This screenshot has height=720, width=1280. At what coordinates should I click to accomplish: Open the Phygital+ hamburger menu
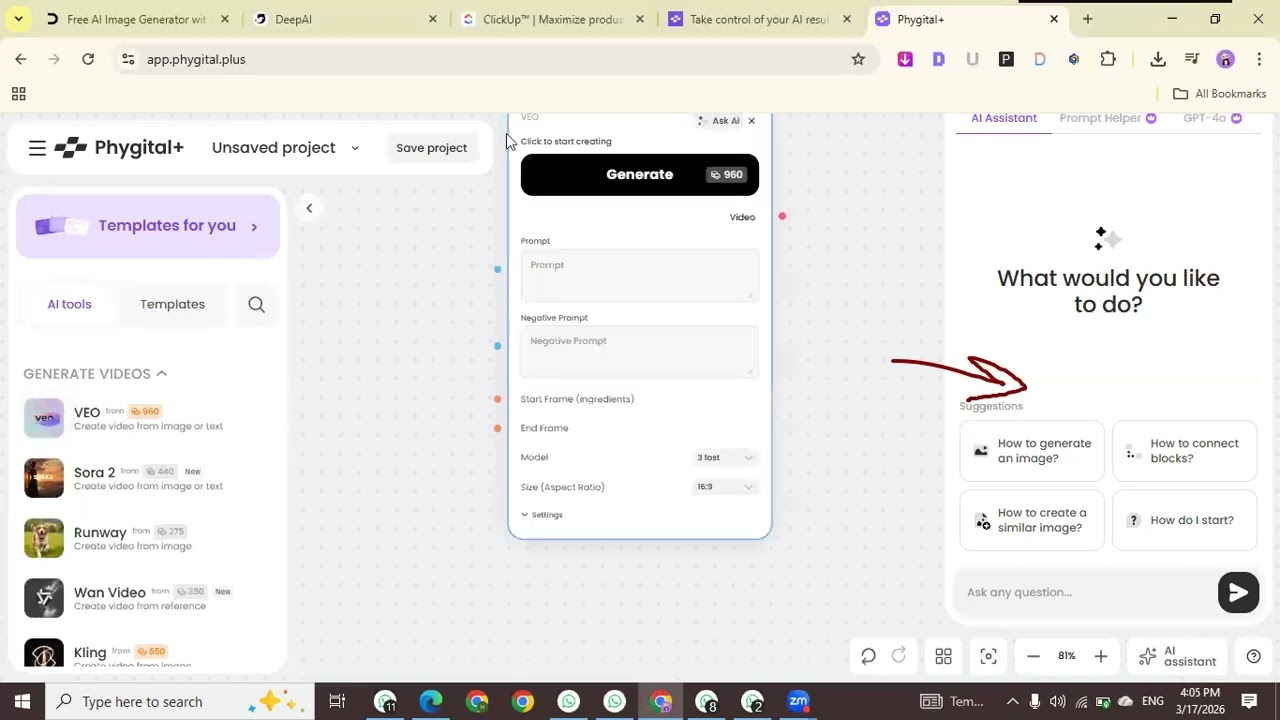(x=37, y=148)
